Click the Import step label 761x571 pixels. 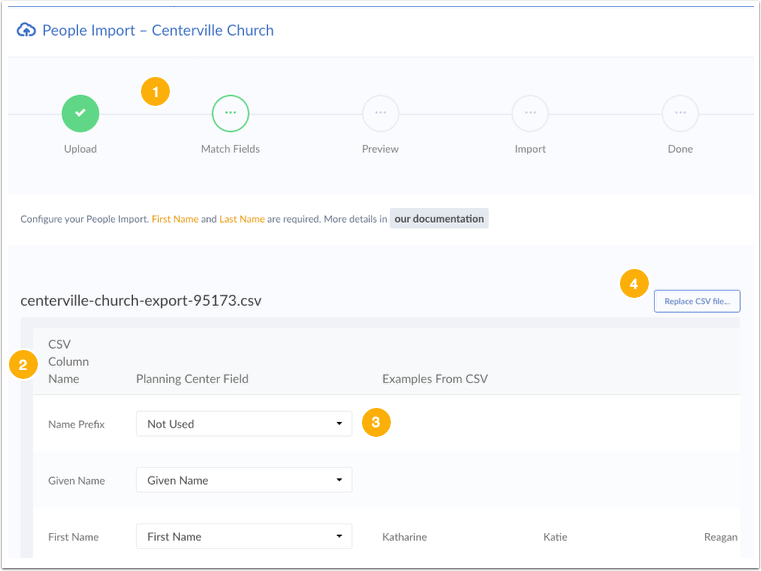click(530, 149)
